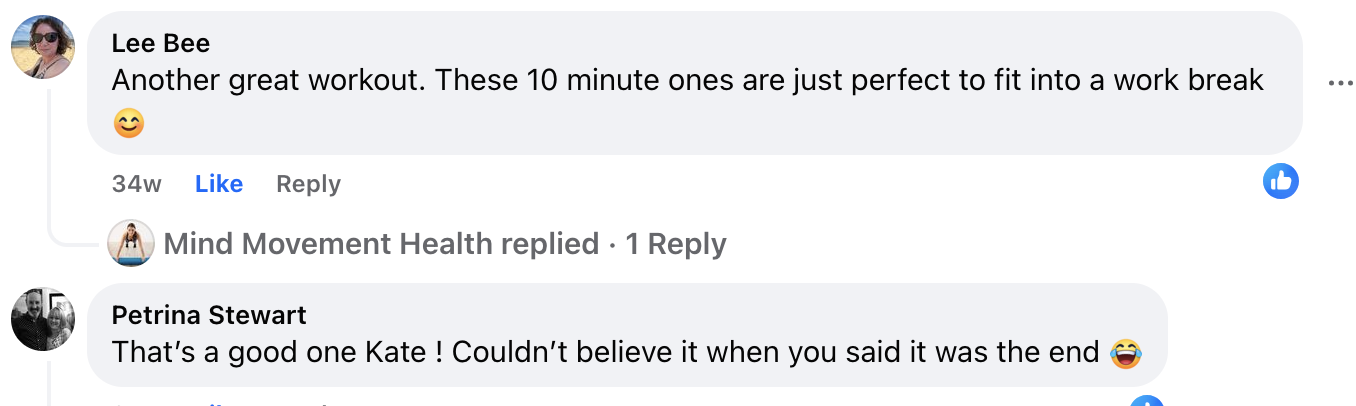Screen dimensions: 1356x406
Task: Like Lee Bee's comment
Action: click(x=218, y=184)
